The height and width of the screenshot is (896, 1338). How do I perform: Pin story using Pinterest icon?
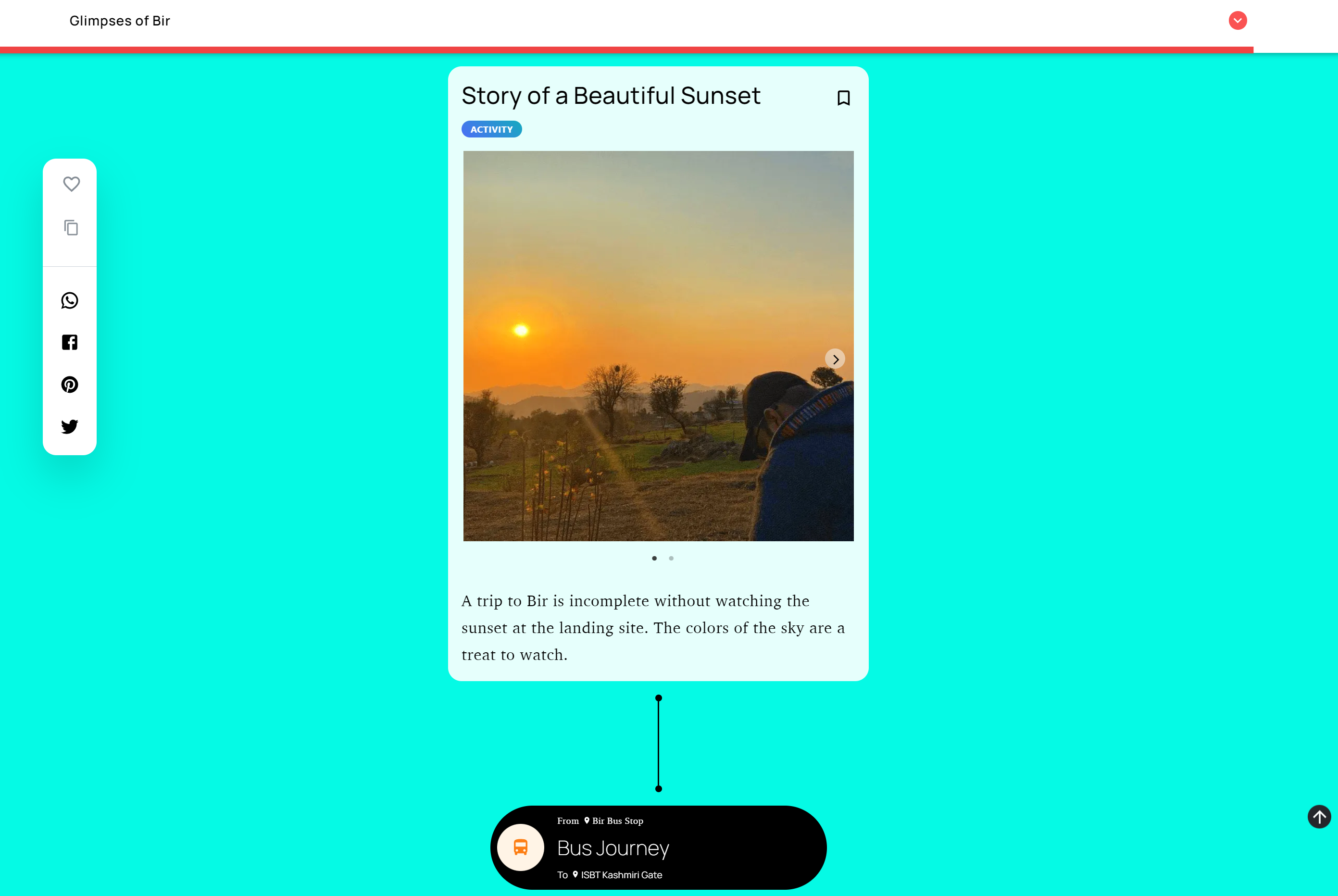point(70,385)
